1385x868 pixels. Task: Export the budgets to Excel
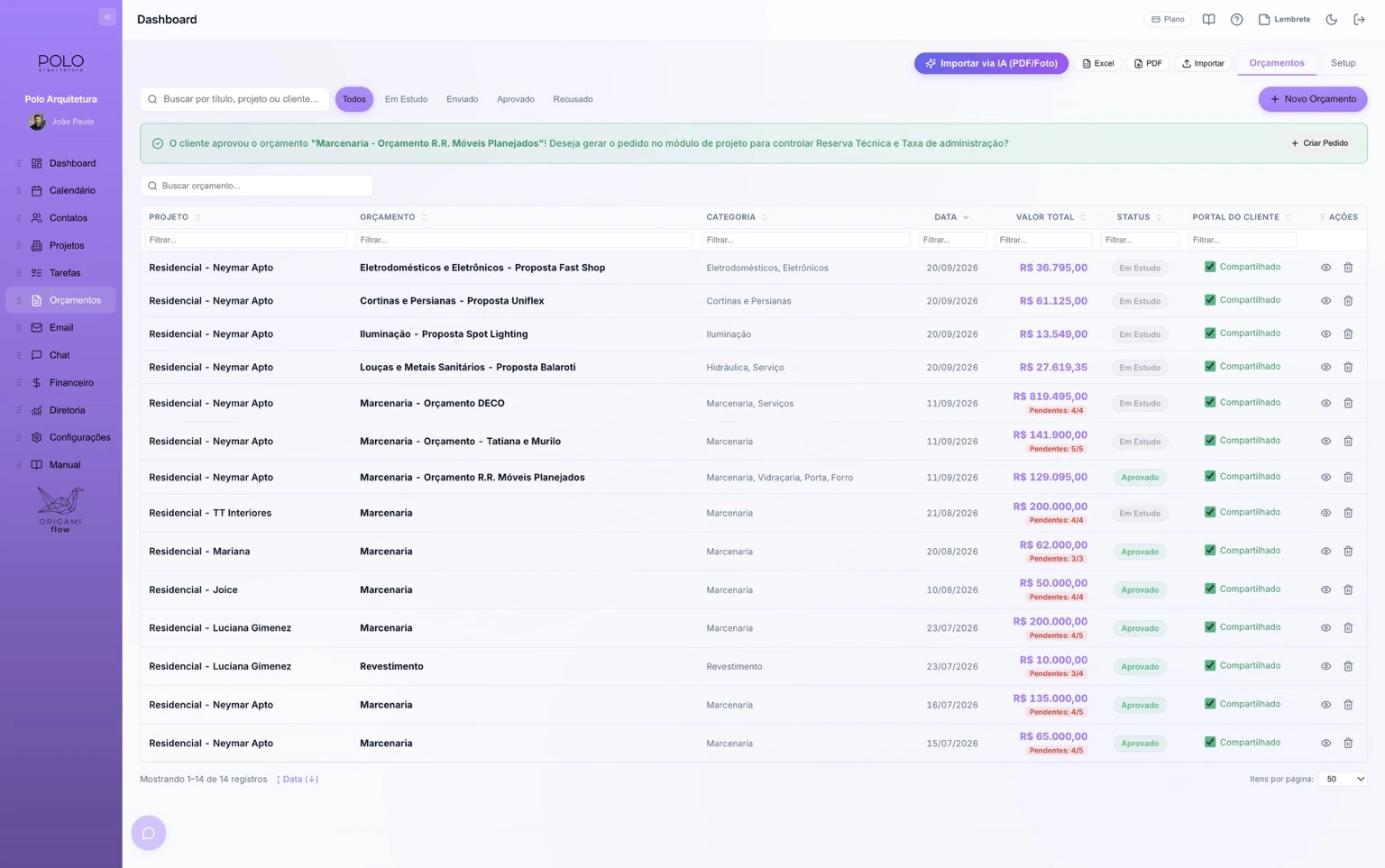point(1098,63)
